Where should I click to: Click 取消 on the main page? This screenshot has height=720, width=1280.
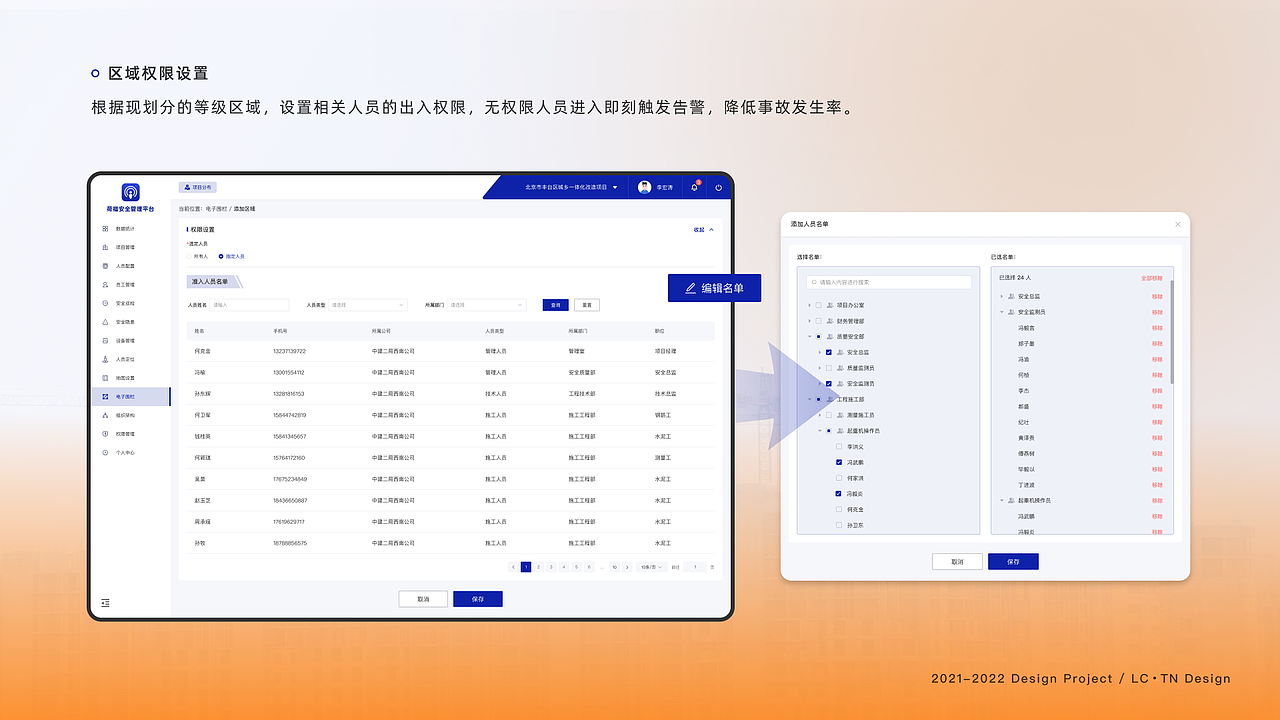pyautogui.click(x=423, y=599)
